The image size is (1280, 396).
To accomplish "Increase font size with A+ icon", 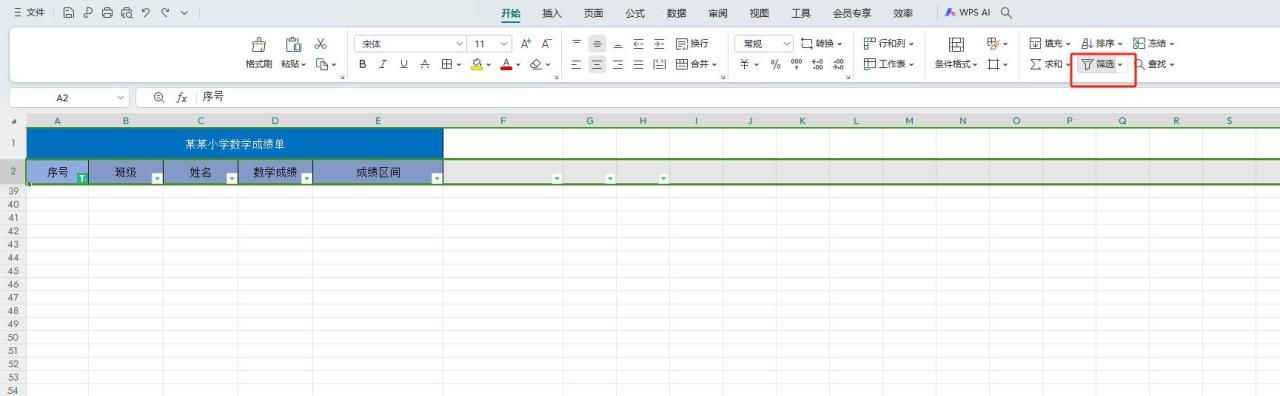I will coord(526,44).
